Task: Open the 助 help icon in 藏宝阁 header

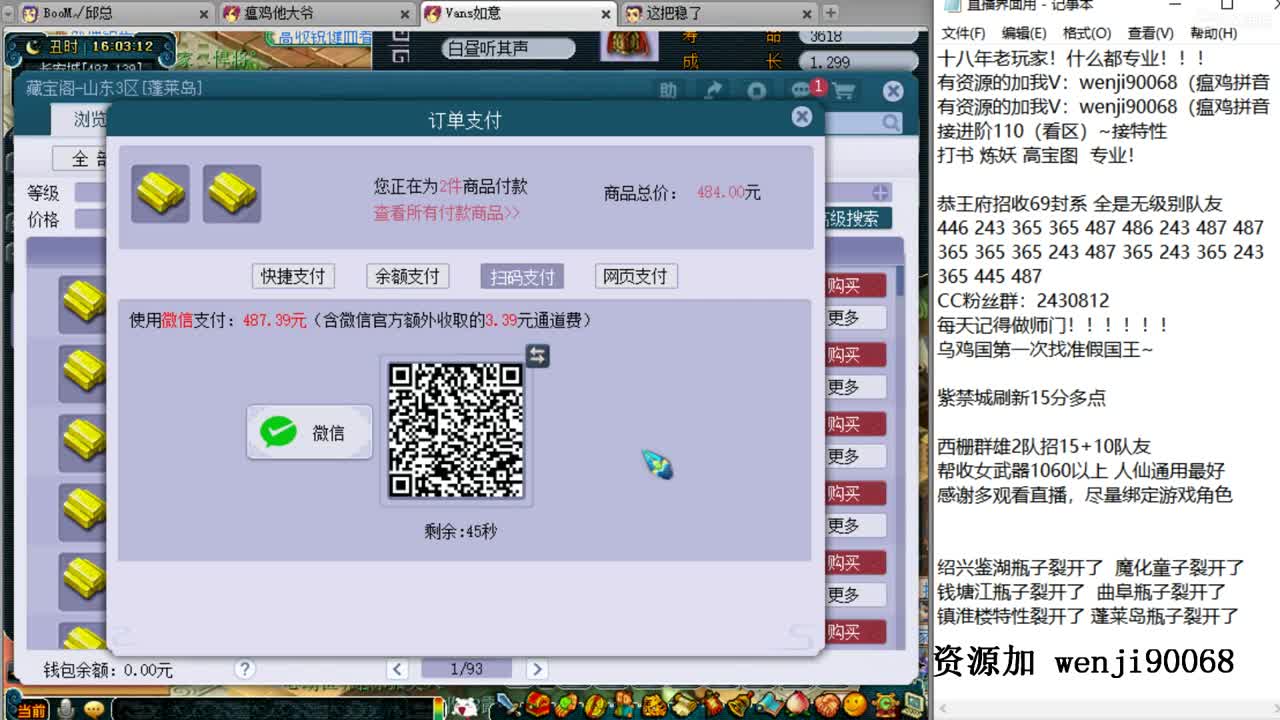Action: click(x=668, y=90)
